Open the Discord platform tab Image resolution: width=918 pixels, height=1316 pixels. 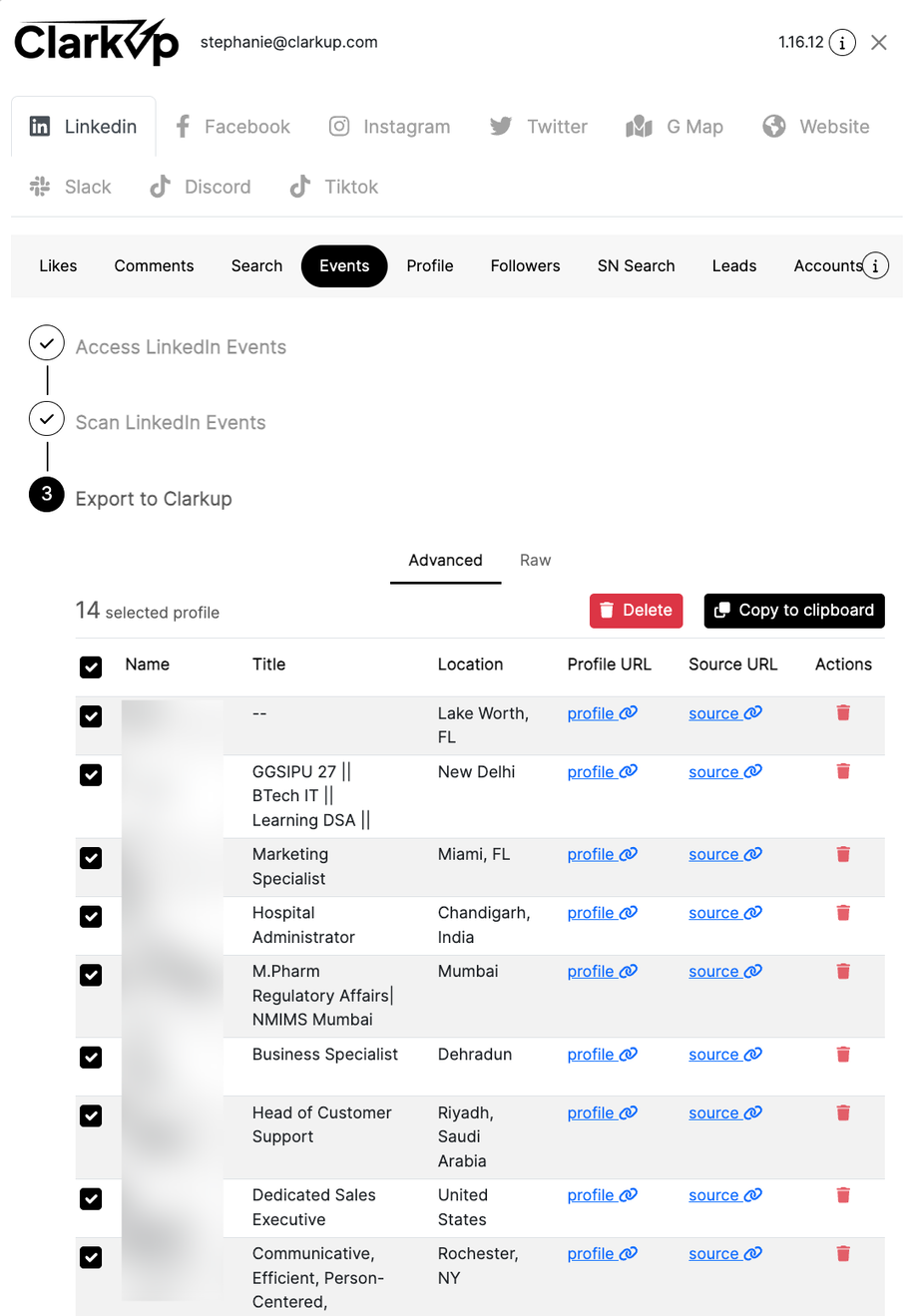point(201,187)
